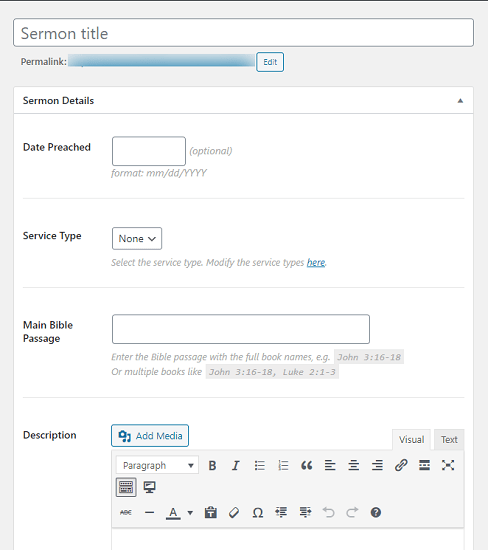This screenshot has width=488, height=550.
Task: Toggle the toolbar kitchen sink button
Action: point(126,487)
